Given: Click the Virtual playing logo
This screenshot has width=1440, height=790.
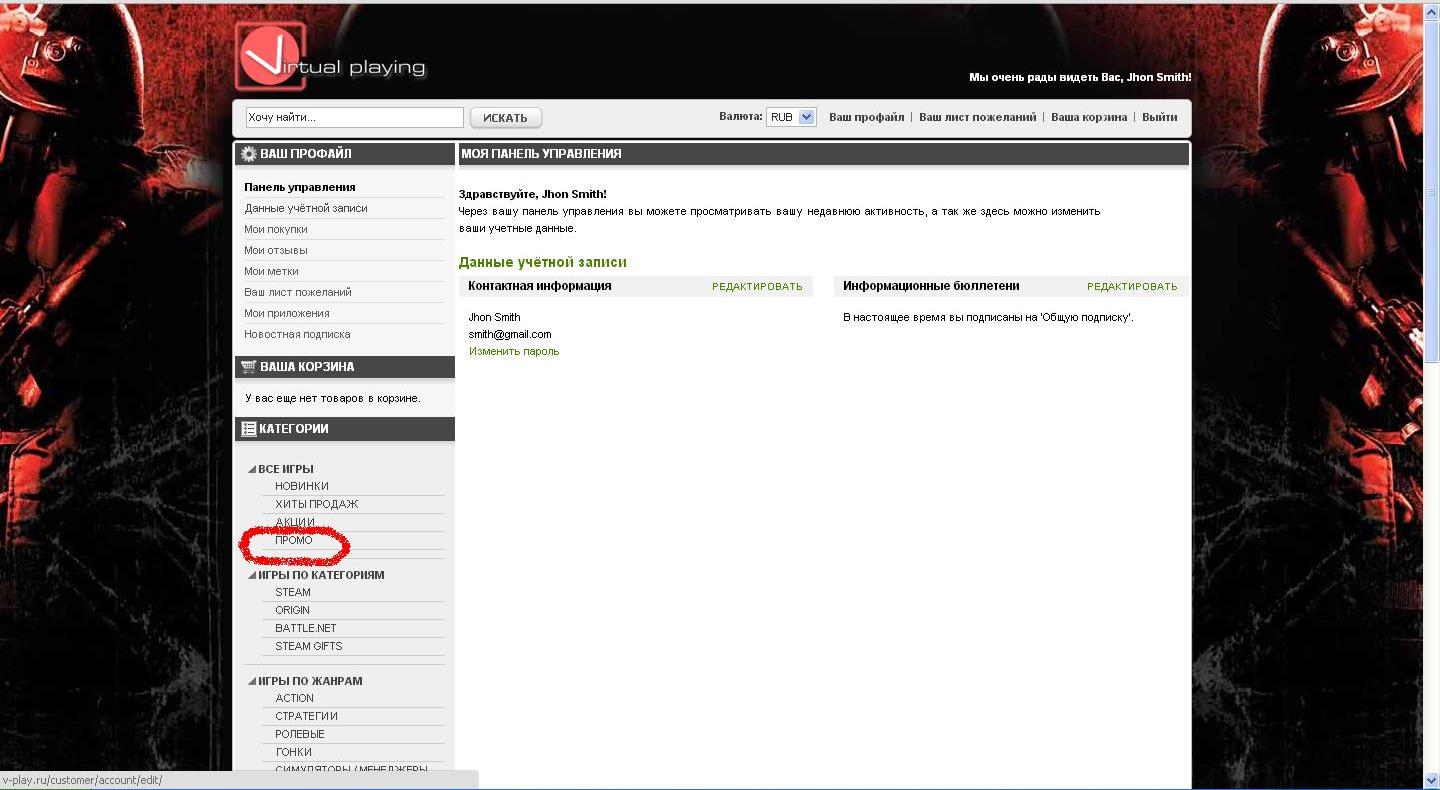Looking at the screenshot, I should pos(330,58).
